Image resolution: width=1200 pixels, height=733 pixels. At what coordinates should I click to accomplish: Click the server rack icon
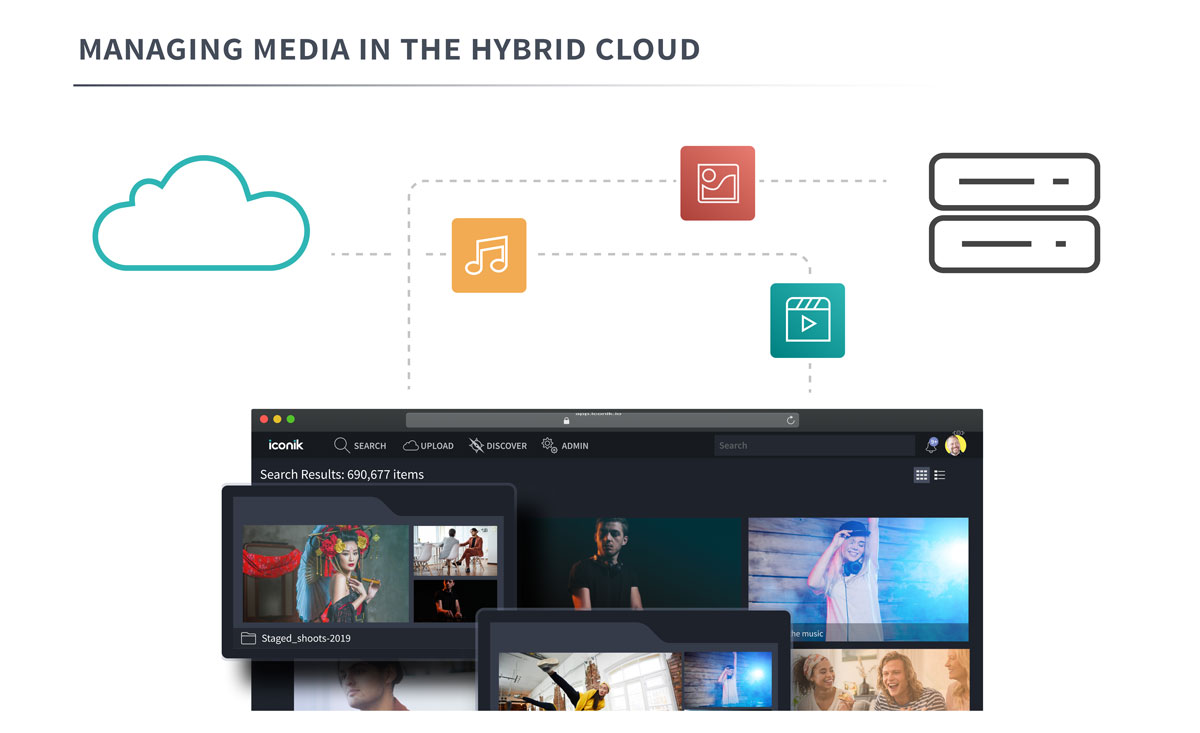(1014, 213)
